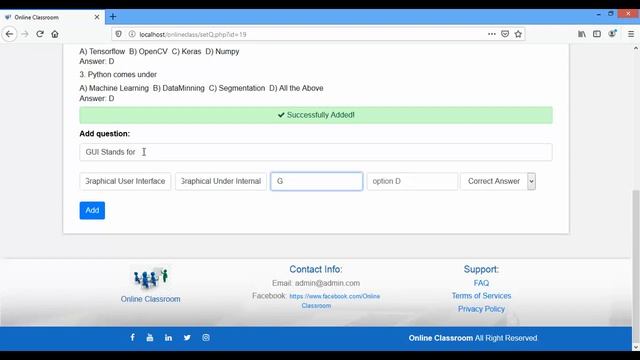Open the tracking protection shield icon
This screenshot has height=360, width=640.
118,34
